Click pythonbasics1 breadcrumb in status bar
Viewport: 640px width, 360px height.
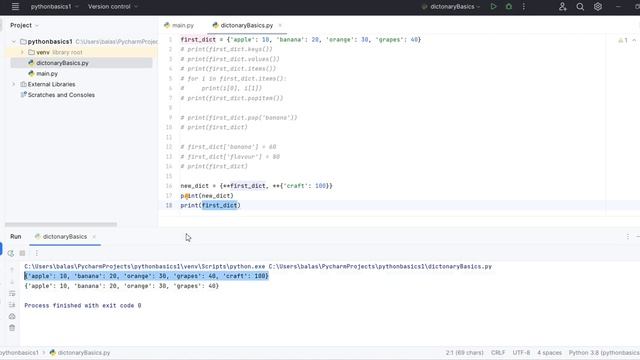tap(19, 353)
